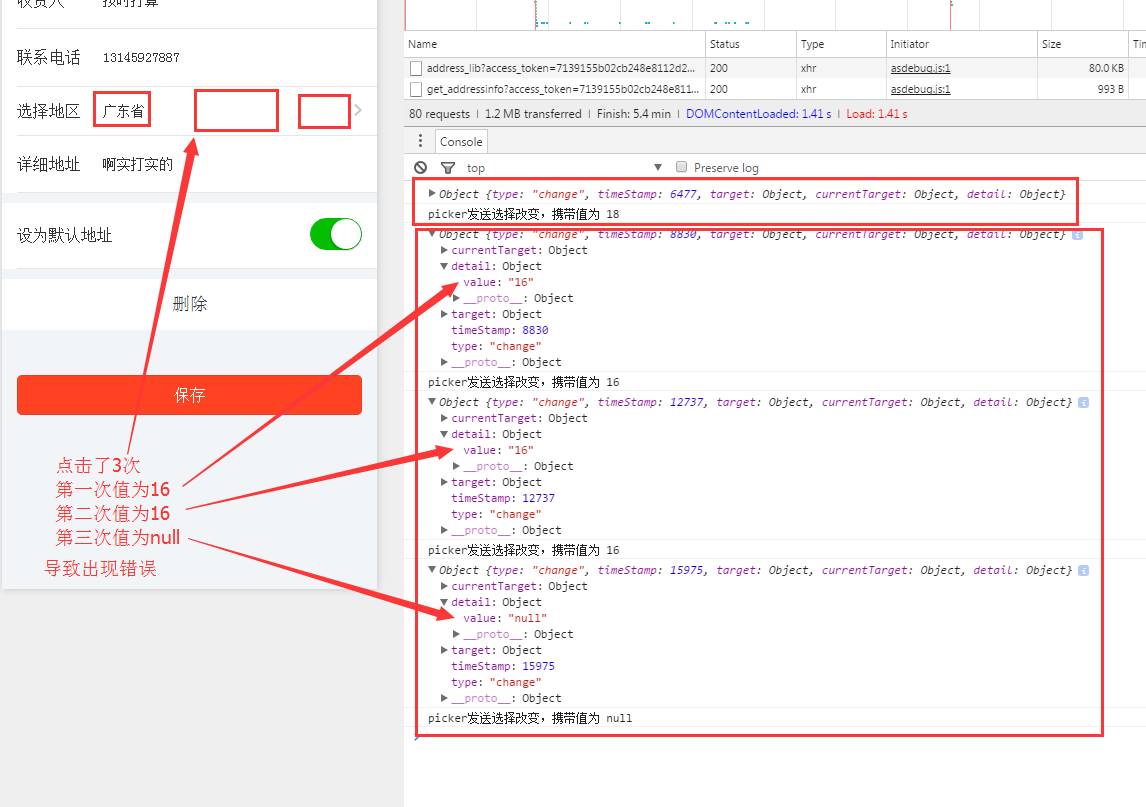Click the red 保存 save button

click(x=189, y=395)
